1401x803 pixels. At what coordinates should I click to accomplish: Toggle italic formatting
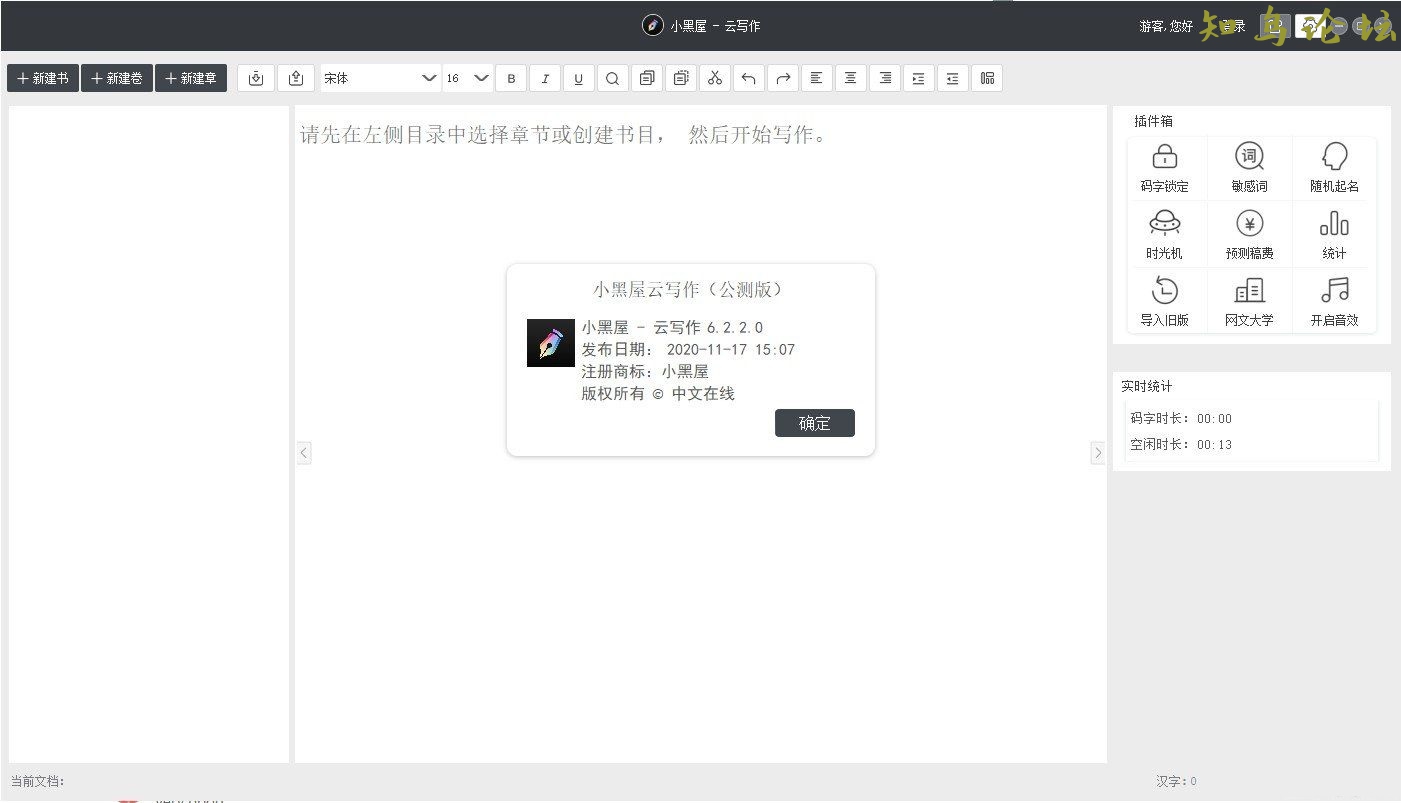pos(545,78)
